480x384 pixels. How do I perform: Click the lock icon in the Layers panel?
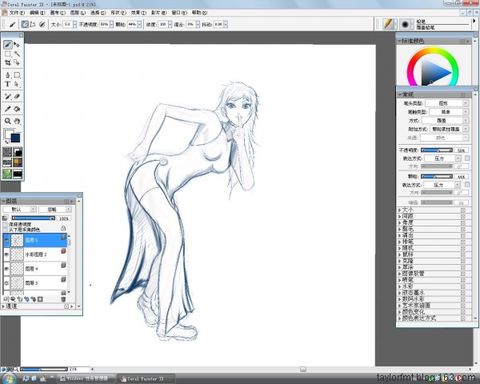tap(63, 228)
